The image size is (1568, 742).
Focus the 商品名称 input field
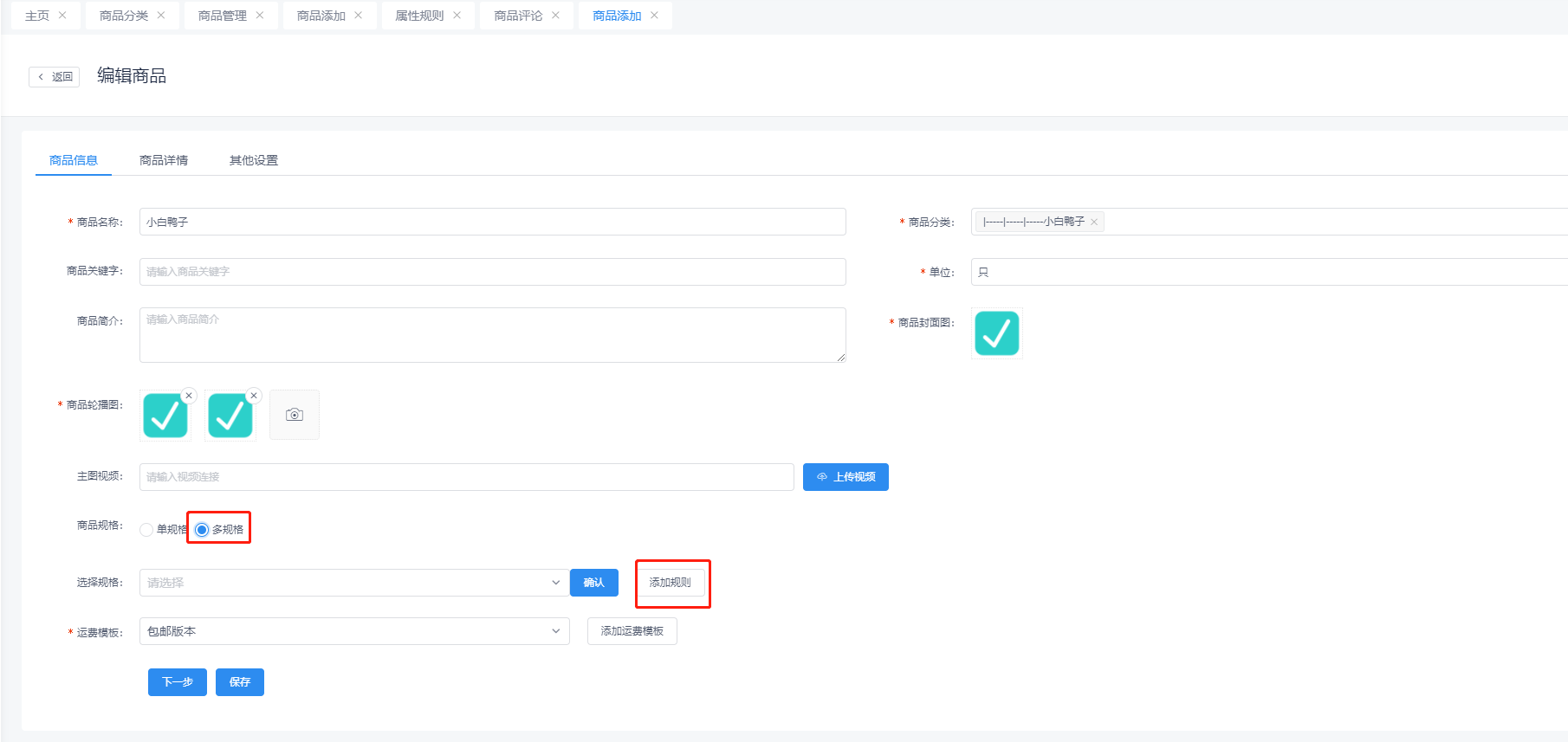[493, 222]
